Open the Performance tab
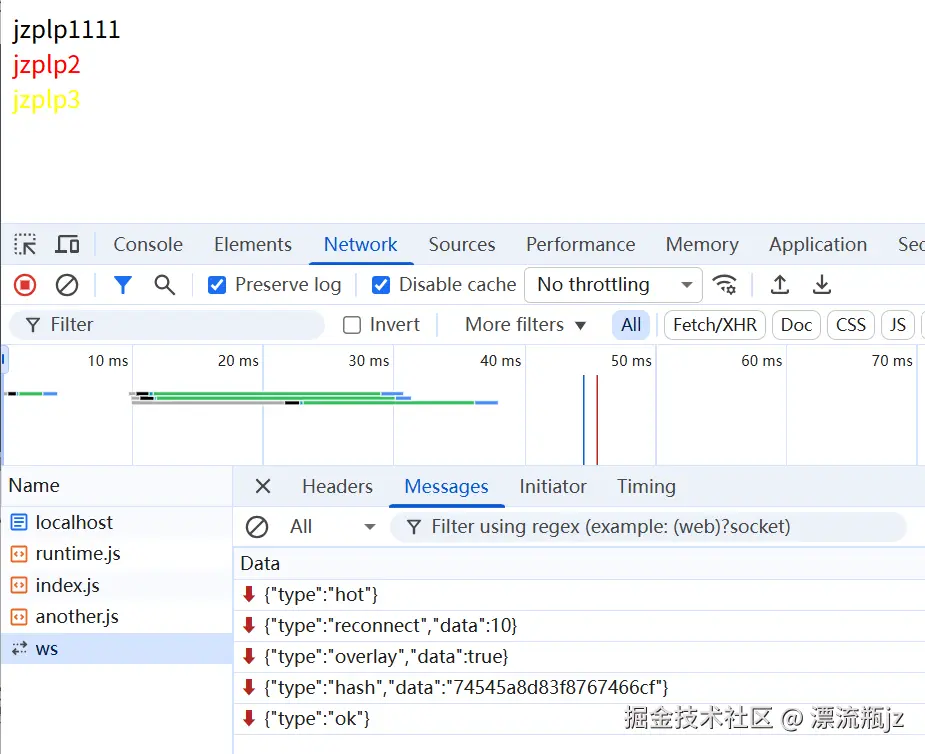 pyautogui.click(x=580, y=244)
